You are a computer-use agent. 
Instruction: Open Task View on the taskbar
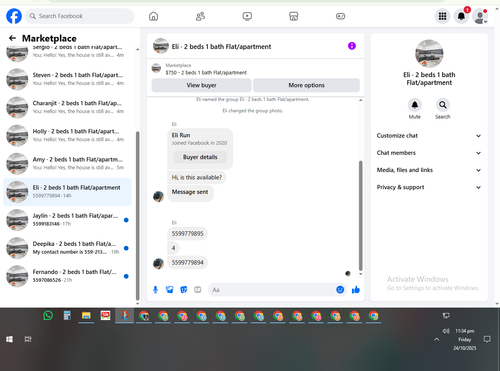(28, 339)
